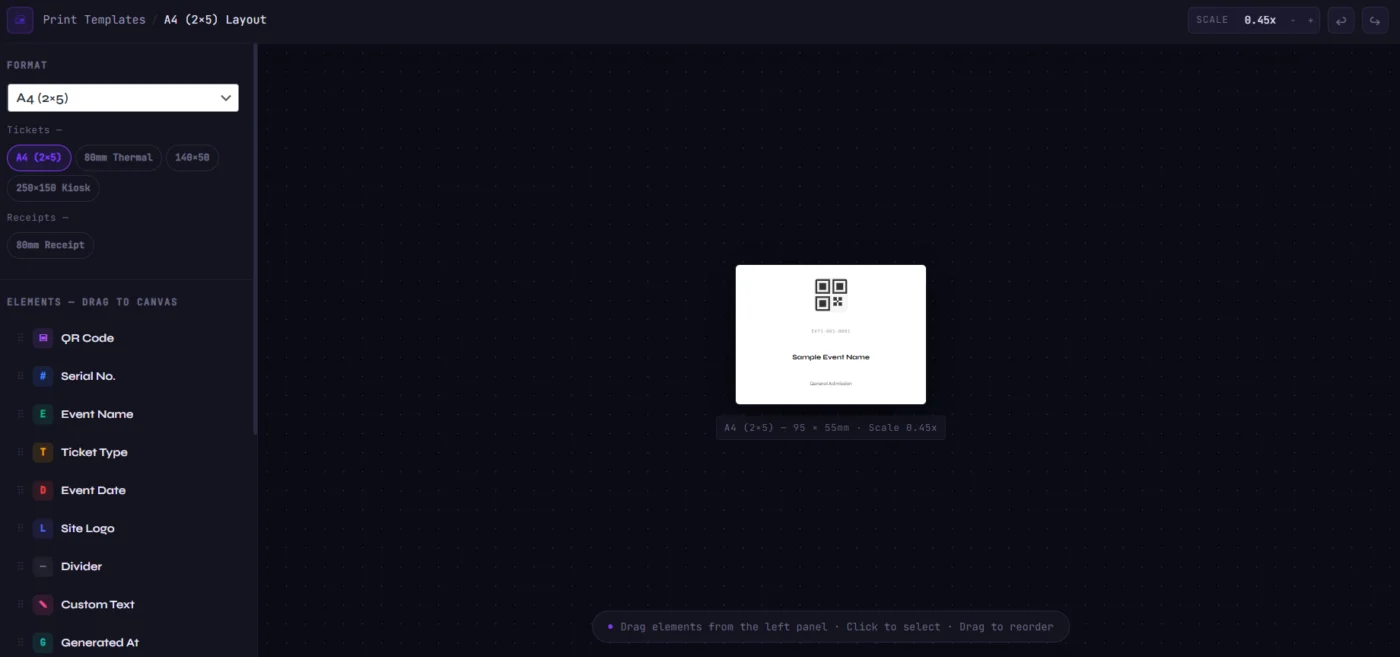Choose the 140×50 ticket format chip
Image resolution: width=1400 pixels, height=657 pixels.
click(x=192, y=158)
